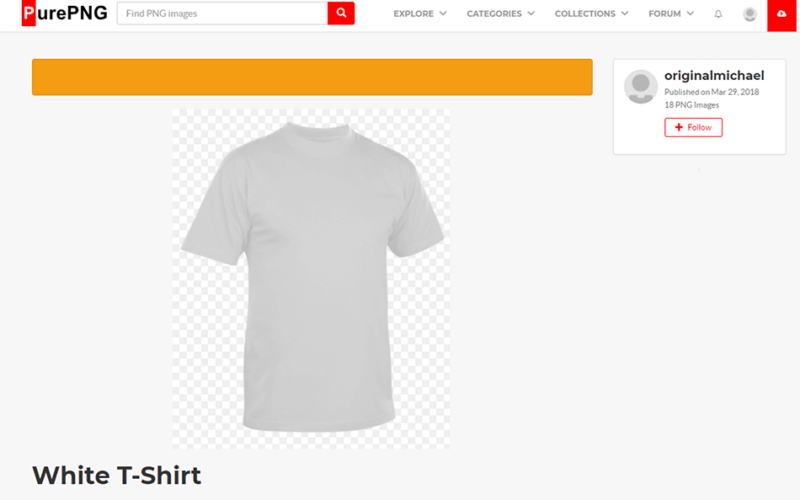
Task: Click the red cloud upload icon
Action: [x=781, y=14]
